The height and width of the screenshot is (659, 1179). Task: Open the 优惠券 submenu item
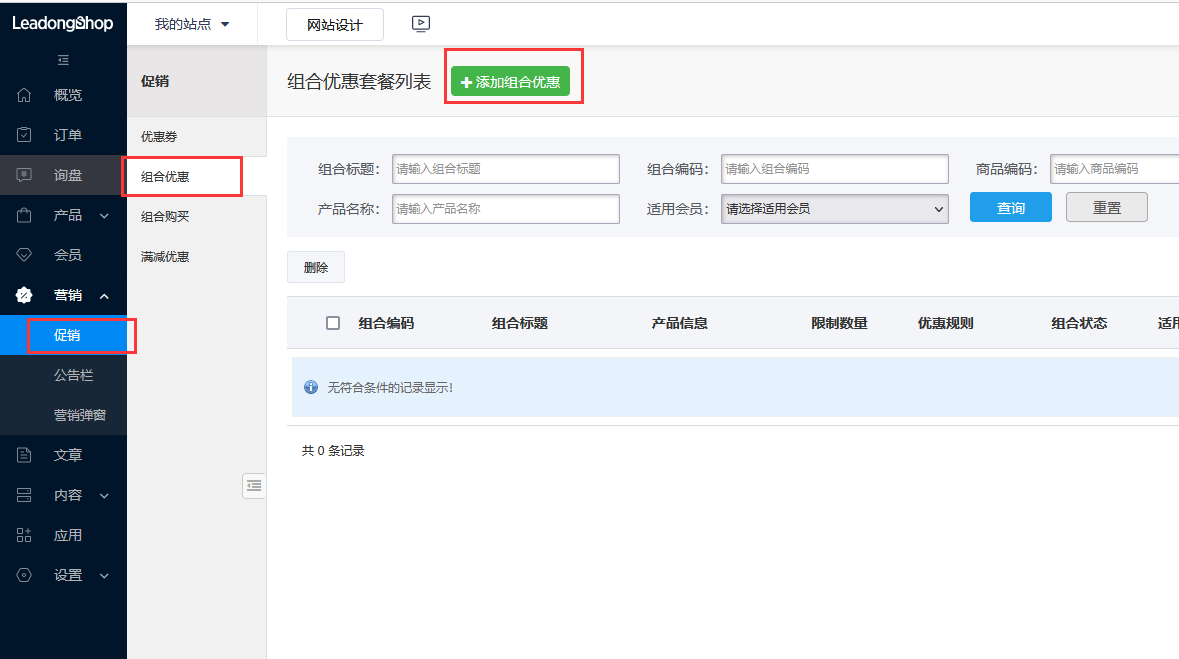coord(159,136)
